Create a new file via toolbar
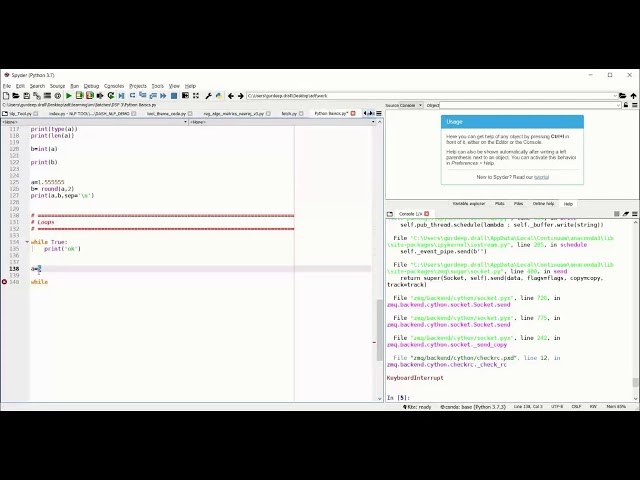Image resolution: width=640 pixels, height=480 pixels. 6,96
